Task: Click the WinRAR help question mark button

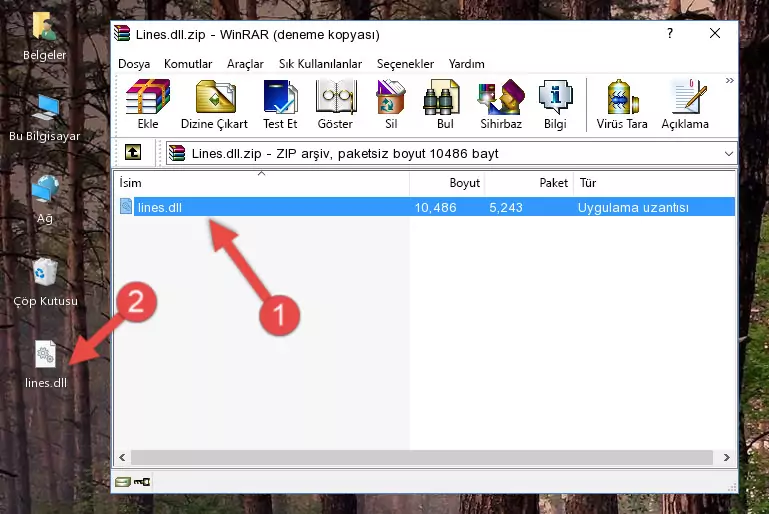Action: [670, 33]
